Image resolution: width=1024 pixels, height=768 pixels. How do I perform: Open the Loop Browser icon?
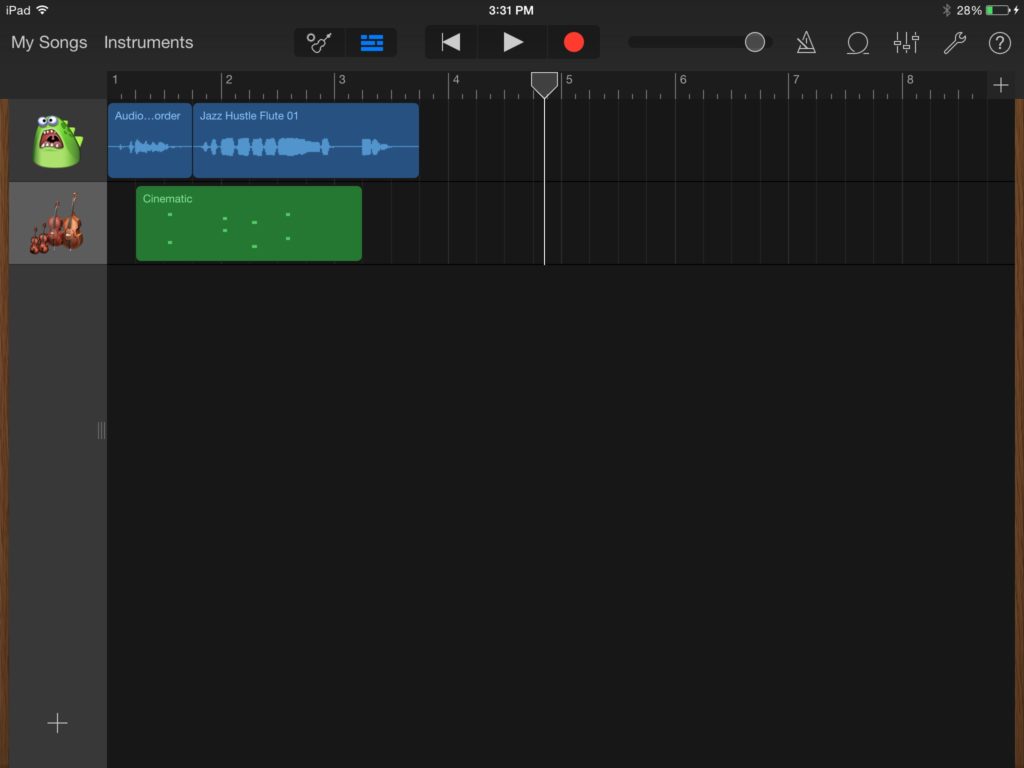point(857,43)
